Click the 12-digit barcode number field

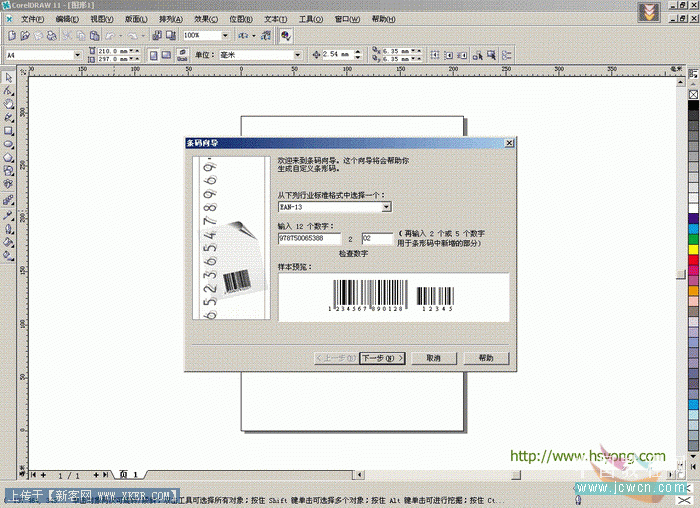(309, 239)
